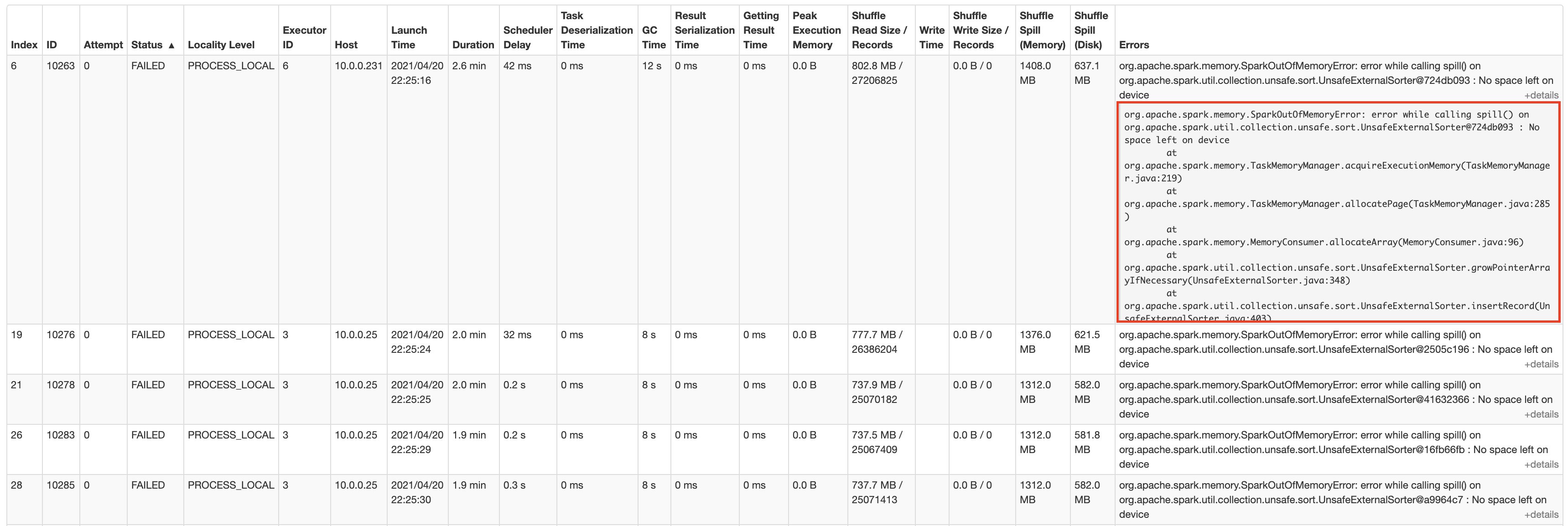Expand +details for task 10278 error
This screenshot has height=526, width=1568.
tap(1541, 414)
